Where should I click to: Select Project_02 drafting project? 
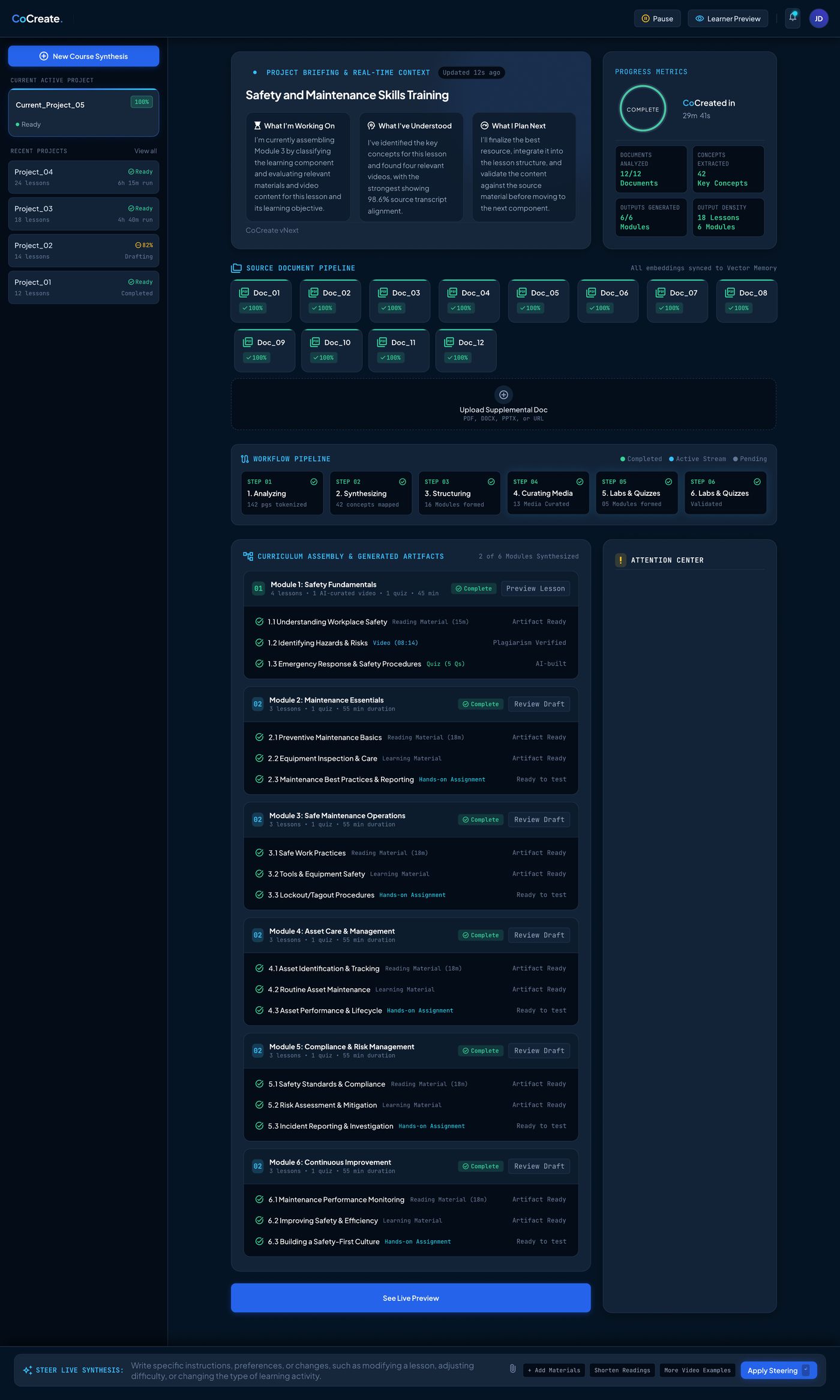coord(83,250)
